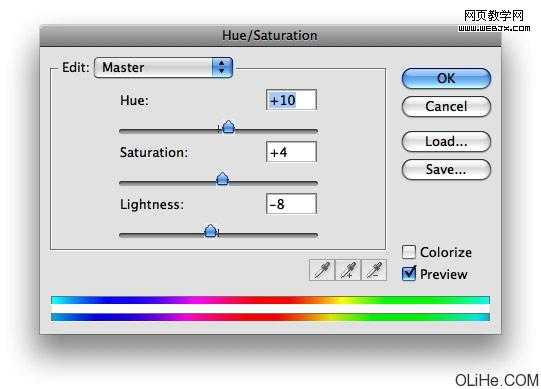
Task: Click the upper color spectrum bar
Action: tap(270, 300)
